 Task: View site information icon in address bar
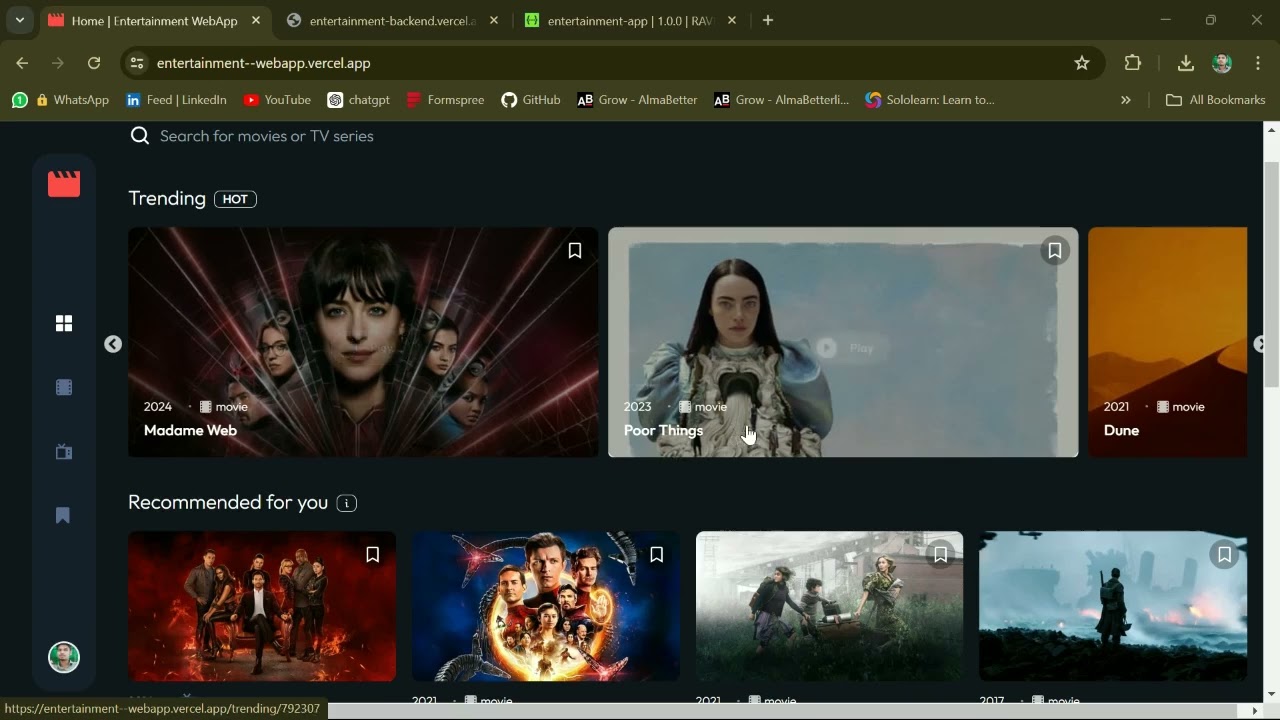[x=137, y=63]
